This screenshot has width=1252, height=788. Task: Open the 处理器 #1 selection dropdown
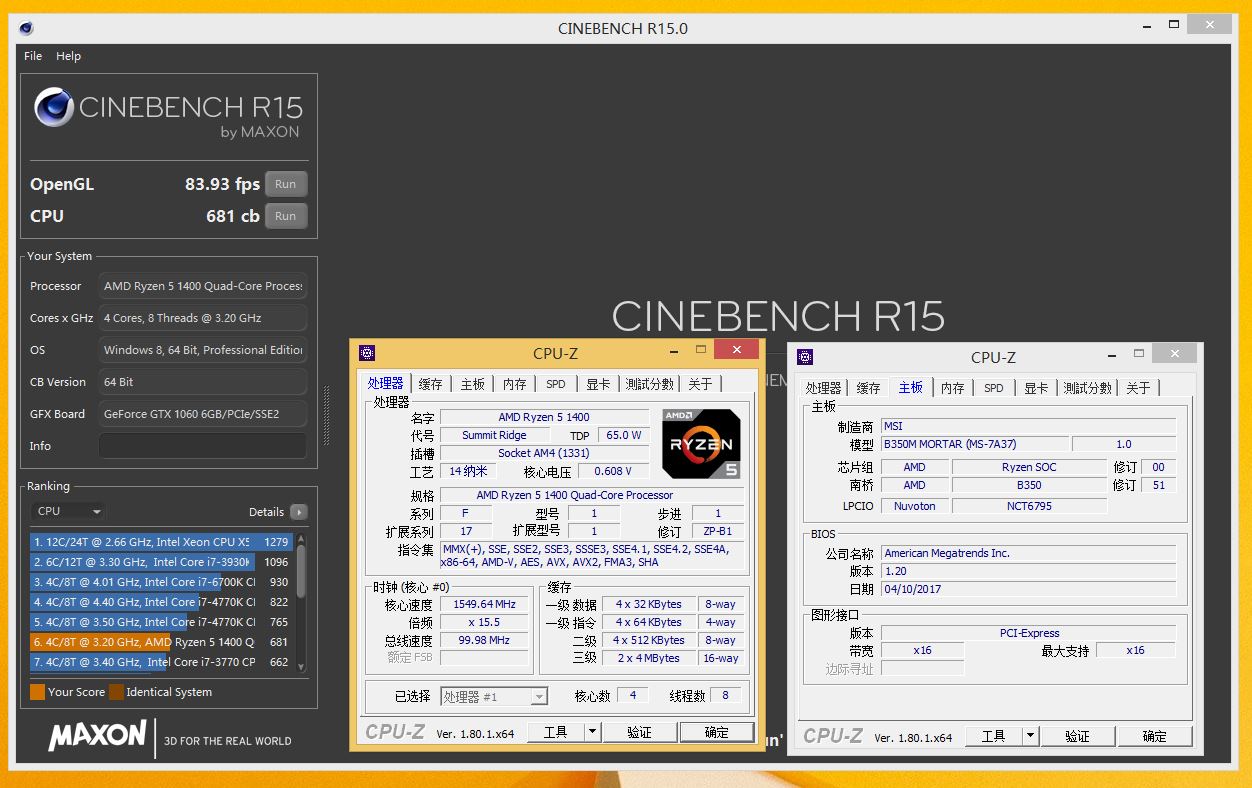[x=538, y=695]
